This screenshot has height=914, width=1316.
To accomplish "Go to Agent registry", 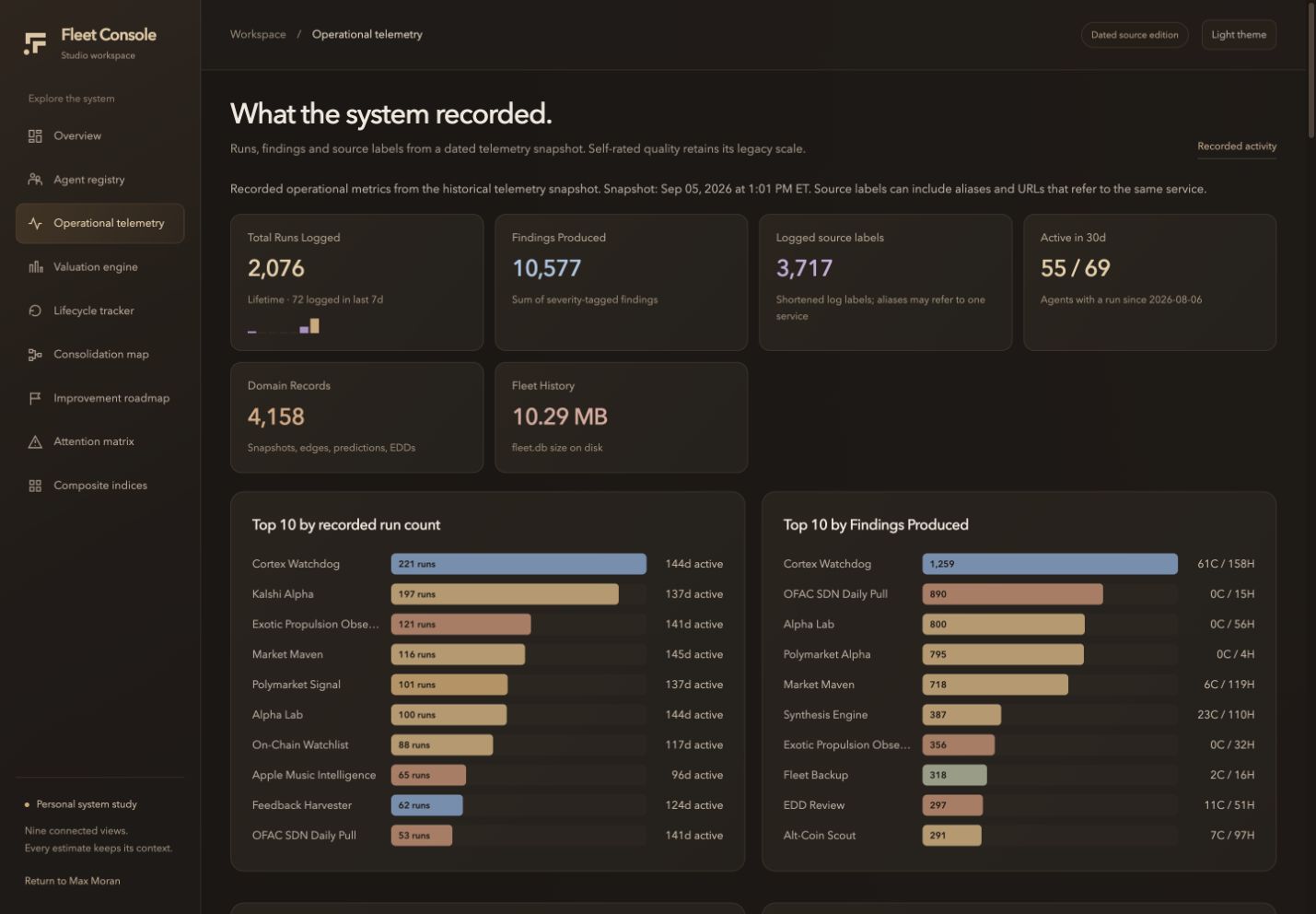I will [99, 180].
